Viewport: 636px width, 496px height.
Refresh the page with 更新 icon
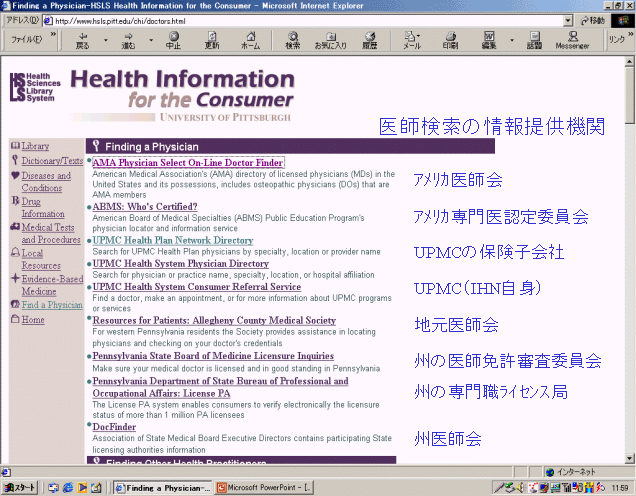point(212,40)
